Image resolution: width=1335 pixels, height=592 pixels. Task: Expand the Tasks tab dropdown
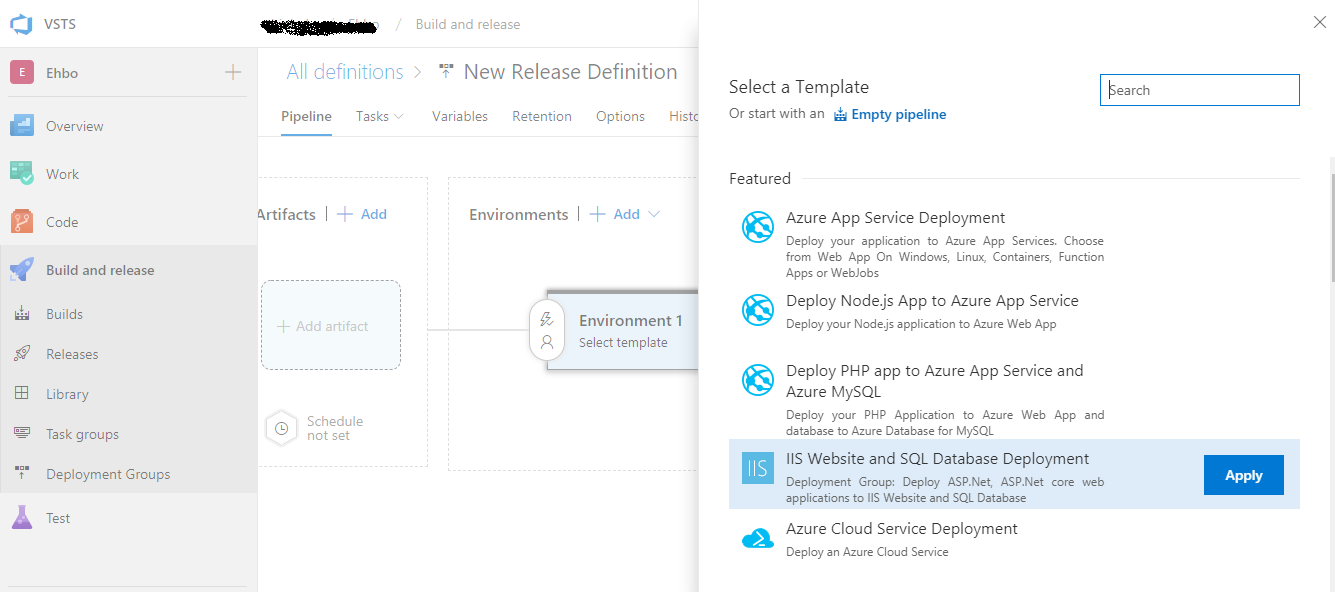(399, 116)
